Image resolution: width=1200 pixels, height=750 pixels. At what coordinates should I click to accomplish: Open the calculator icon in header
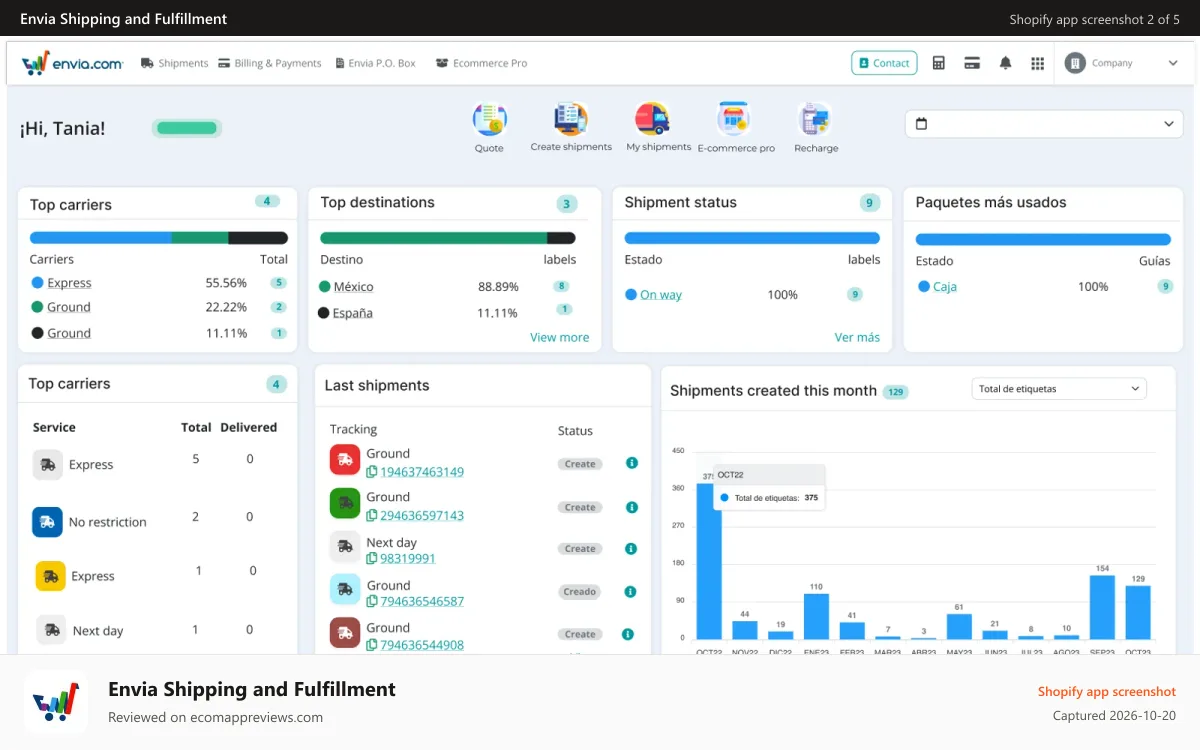pyautogui.click(x=938, y=63)
